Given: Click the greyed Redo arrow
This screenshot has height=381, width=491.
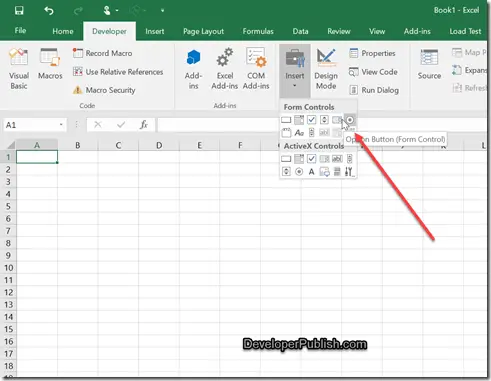Looking at the screenshot, I should point(78,11).
